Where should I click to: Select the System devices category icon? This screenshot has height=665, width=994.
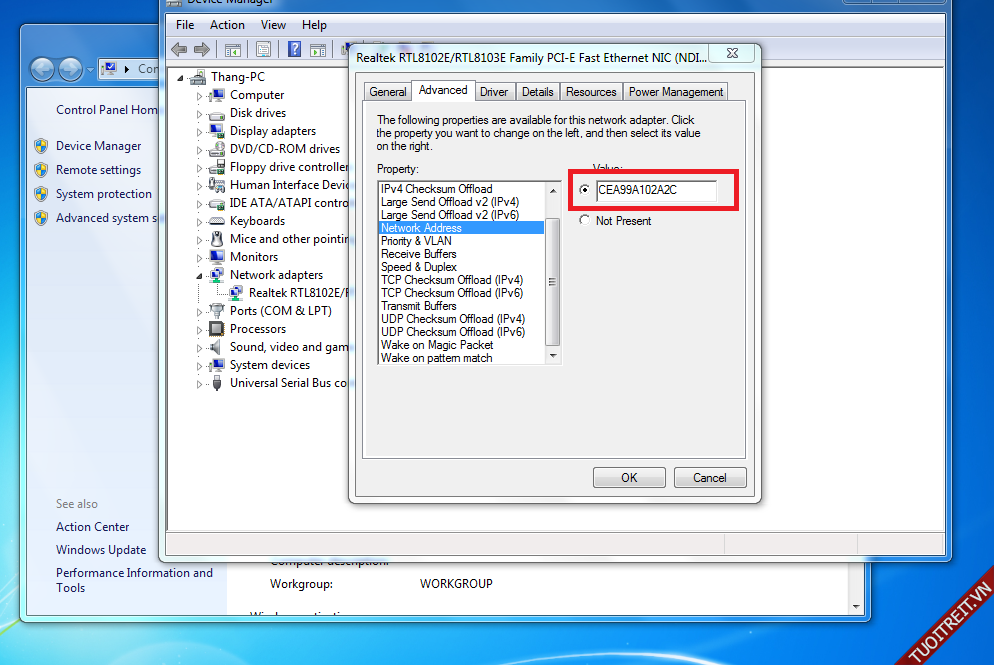(217, 365)
